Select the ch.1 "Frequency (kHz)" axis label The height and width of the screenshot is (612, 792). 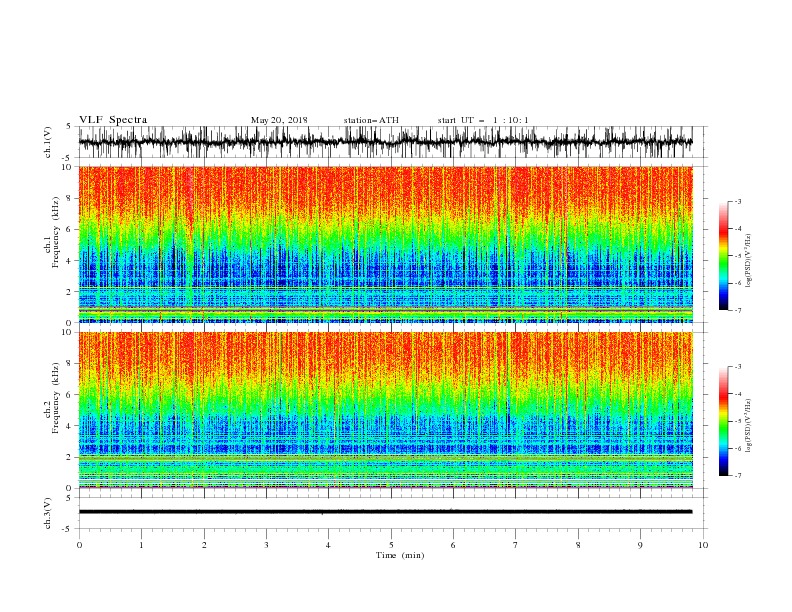point(56,233)
